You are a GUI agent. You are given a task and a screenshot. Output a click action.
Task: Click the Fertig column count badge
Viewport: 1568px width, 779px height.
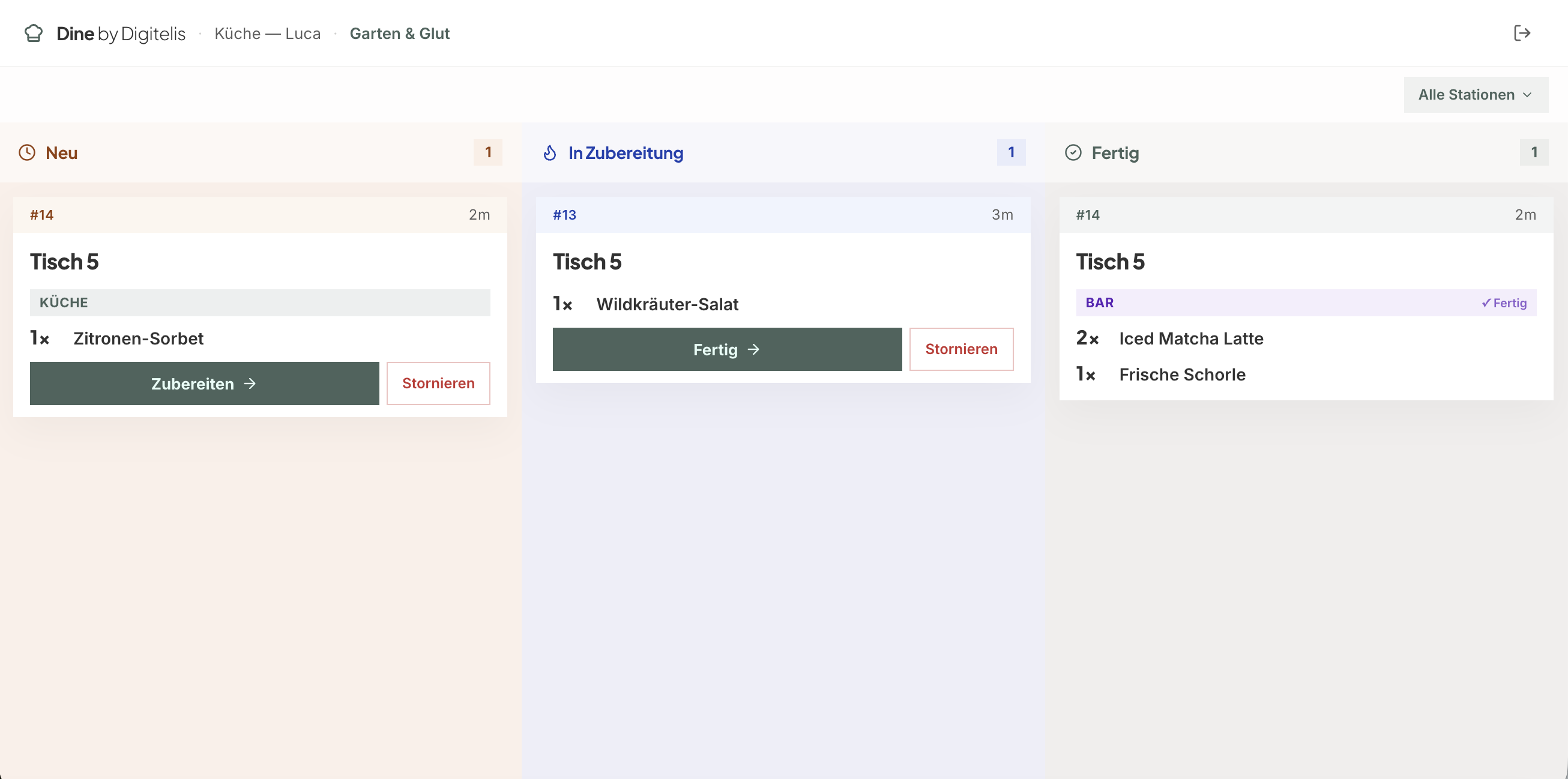click(1534, 152)
